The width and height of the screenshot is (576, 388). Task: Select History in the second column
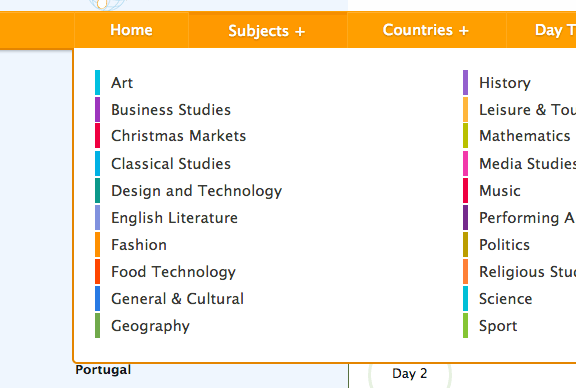point(505,83)
